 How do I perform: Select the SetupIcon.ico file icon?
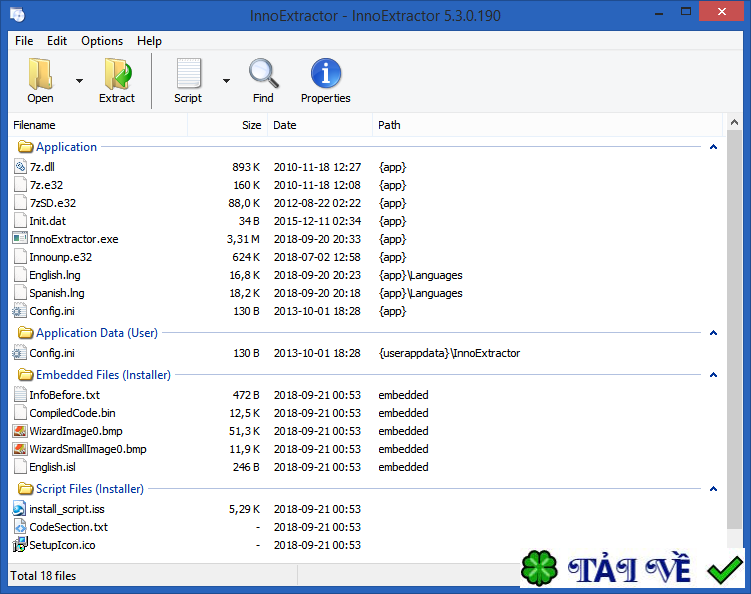tap(20, 545)
